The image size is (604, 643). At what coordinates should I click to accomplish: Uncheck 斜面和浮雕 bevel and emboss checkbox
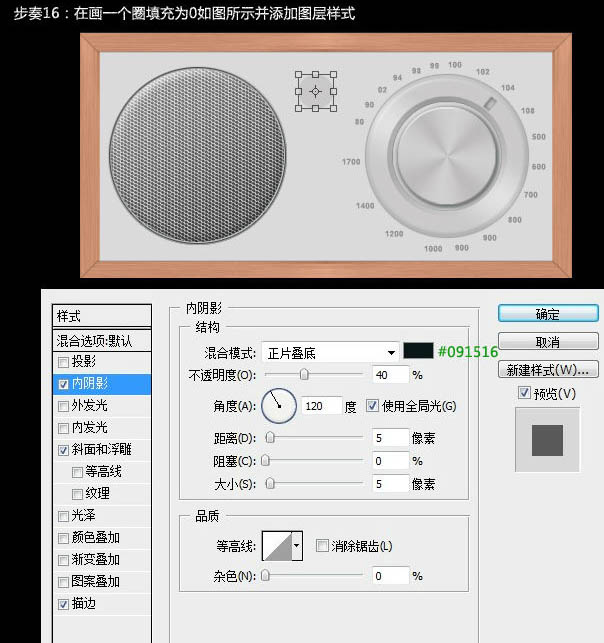pyautogui.click(x=63, y=450)
